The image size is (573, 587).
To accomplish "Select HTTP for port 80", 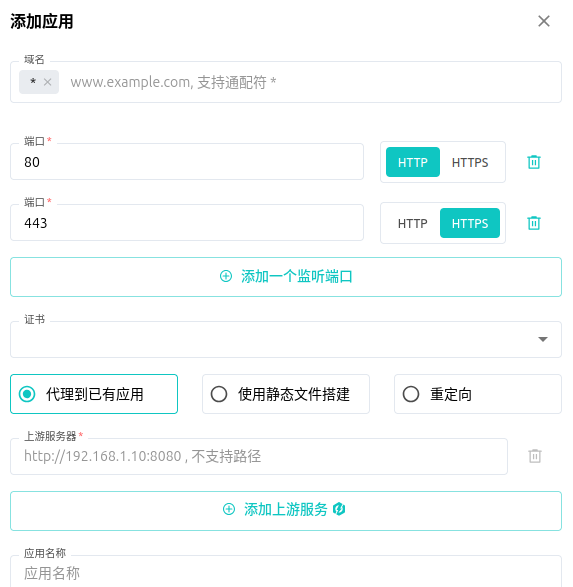I will point(412,162).
